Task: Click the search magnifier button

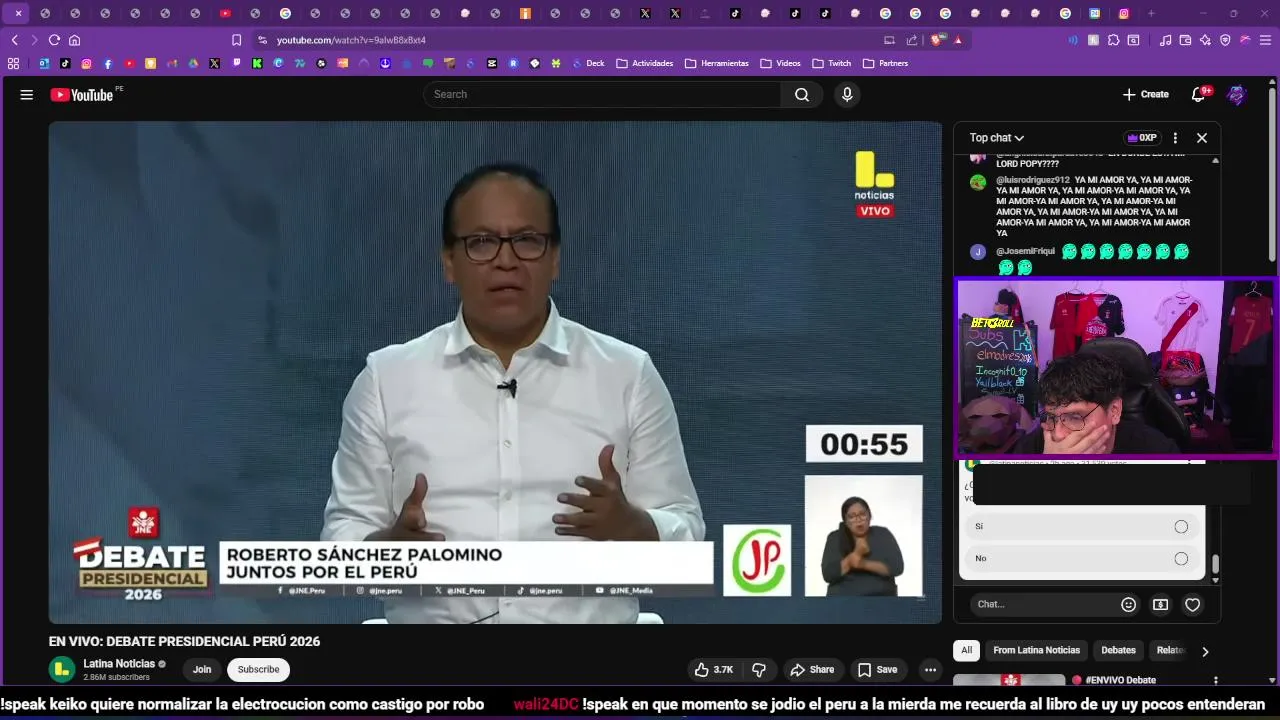Action: [x=802, y=94]
